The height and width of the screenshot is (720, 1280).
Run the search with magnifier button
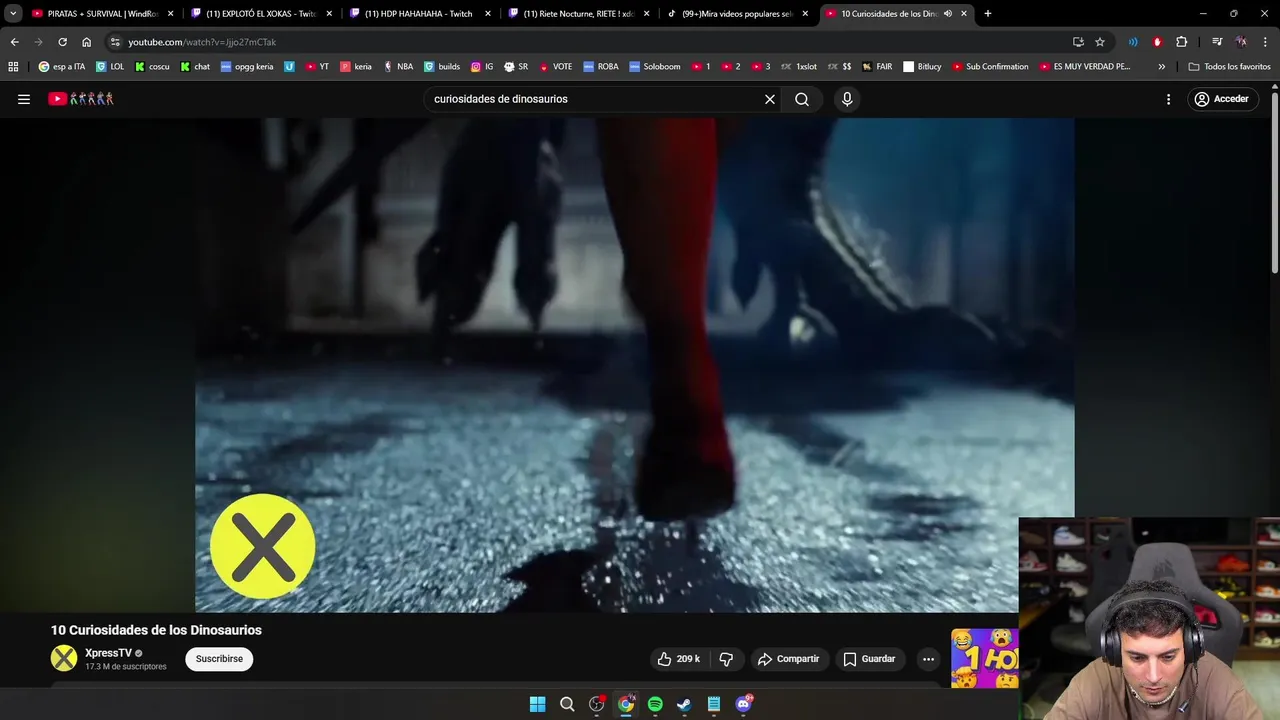(802, 99)
